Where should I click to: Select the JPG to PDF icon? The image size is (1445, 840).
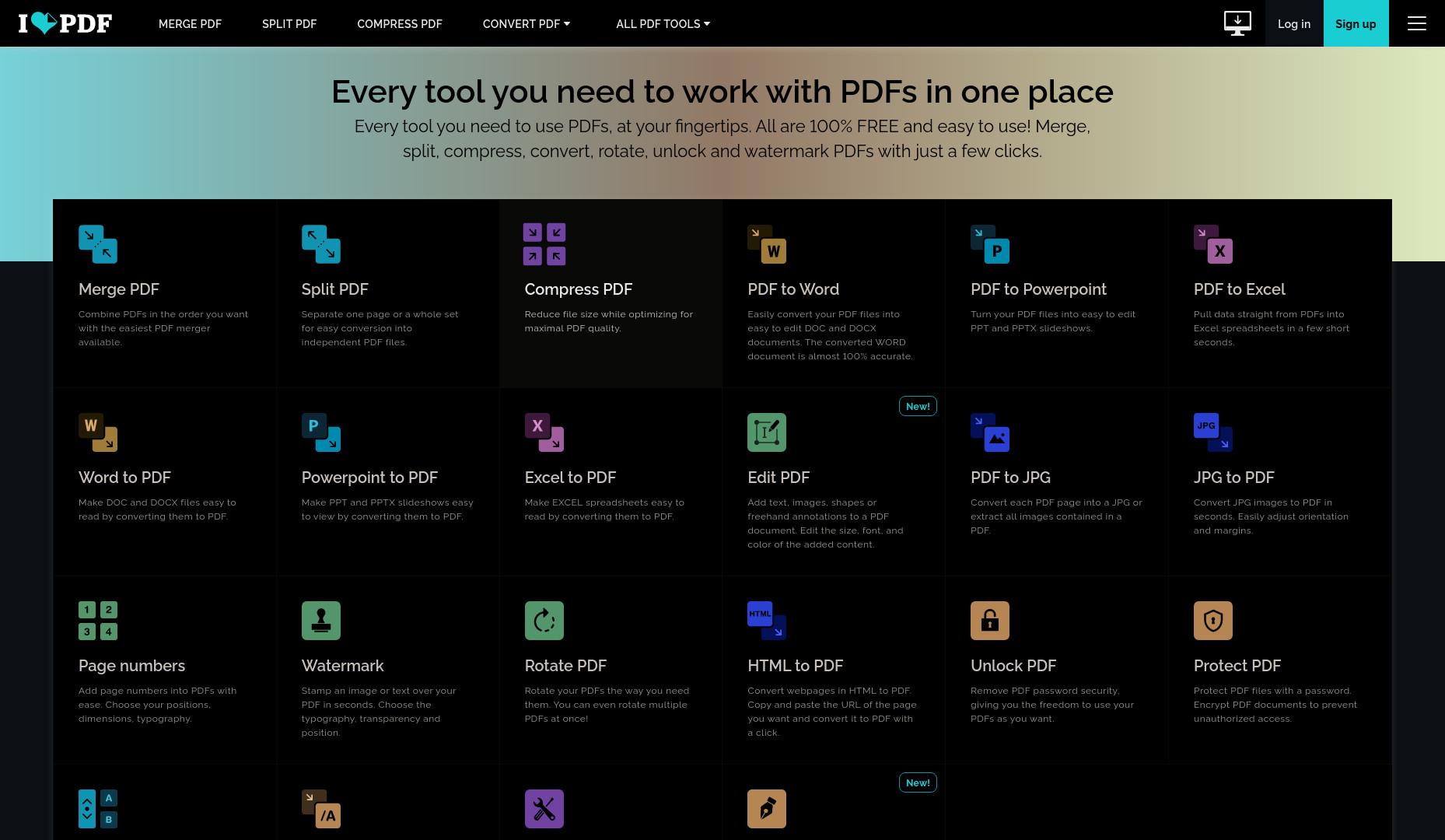coord(1213,432)
